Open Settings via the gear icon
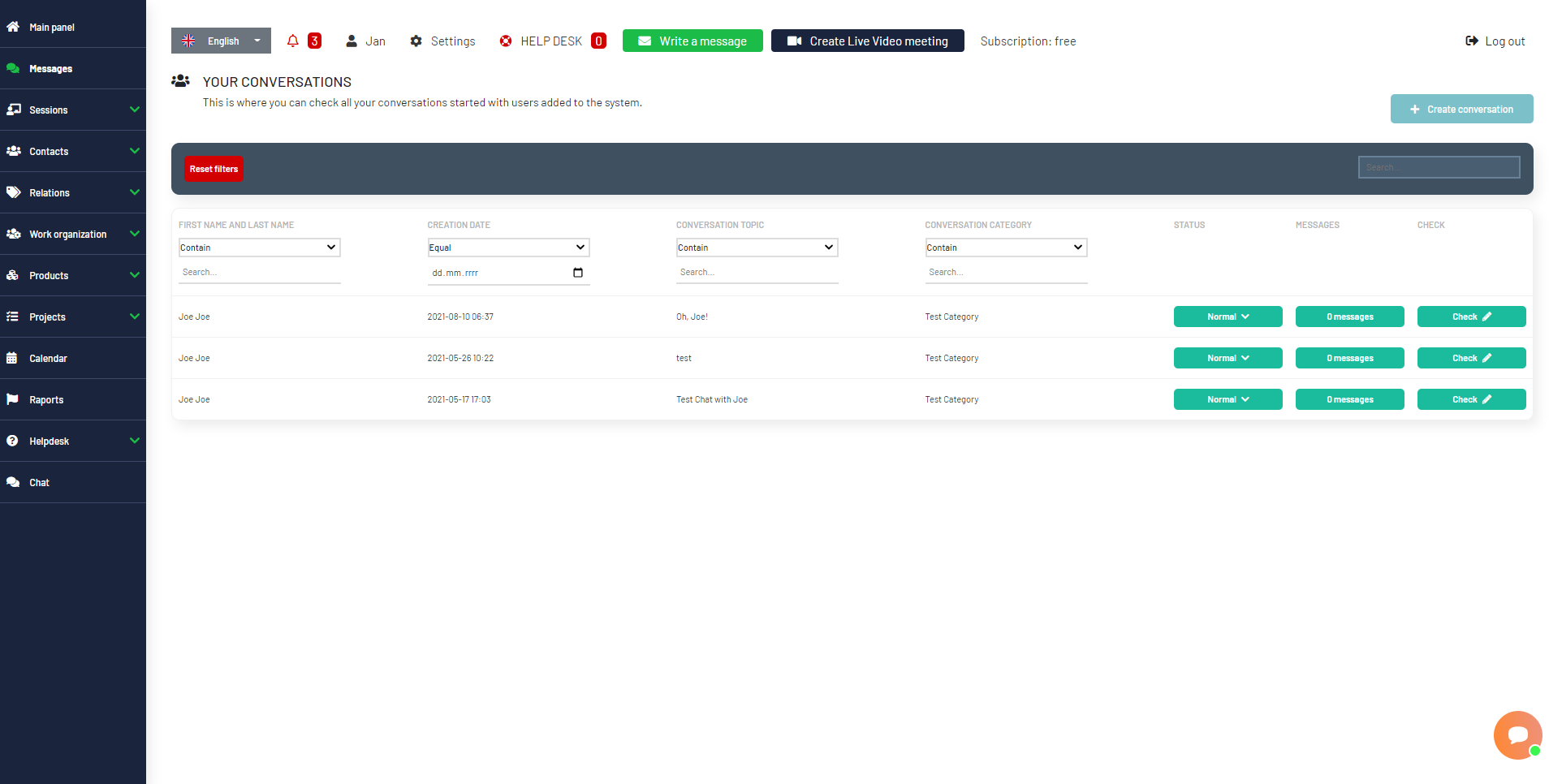The width and height of the screenshot is (1549, 784). point(442,41)
